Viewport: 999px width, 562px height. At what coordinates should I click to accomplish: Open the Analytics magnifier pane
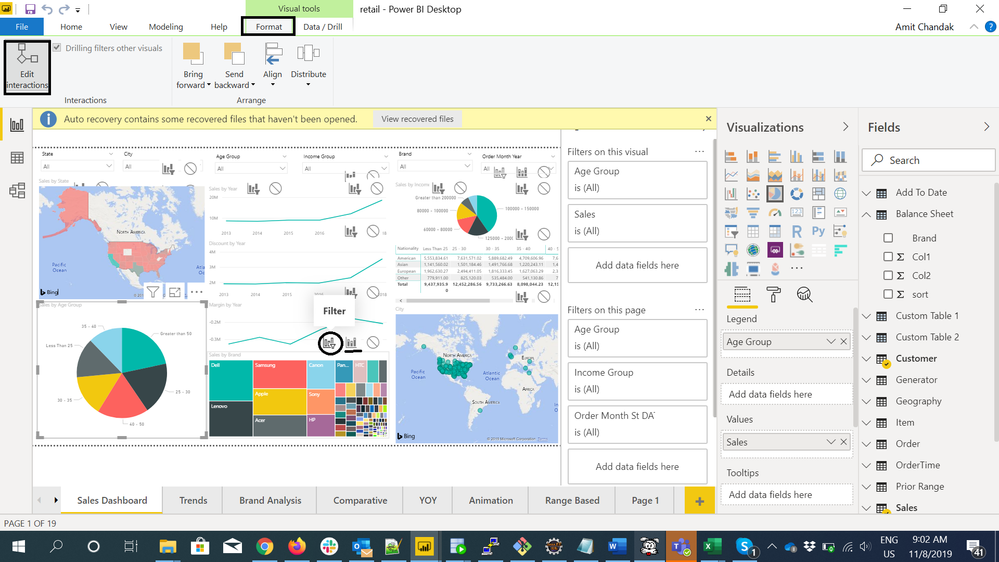coord(804,294)
